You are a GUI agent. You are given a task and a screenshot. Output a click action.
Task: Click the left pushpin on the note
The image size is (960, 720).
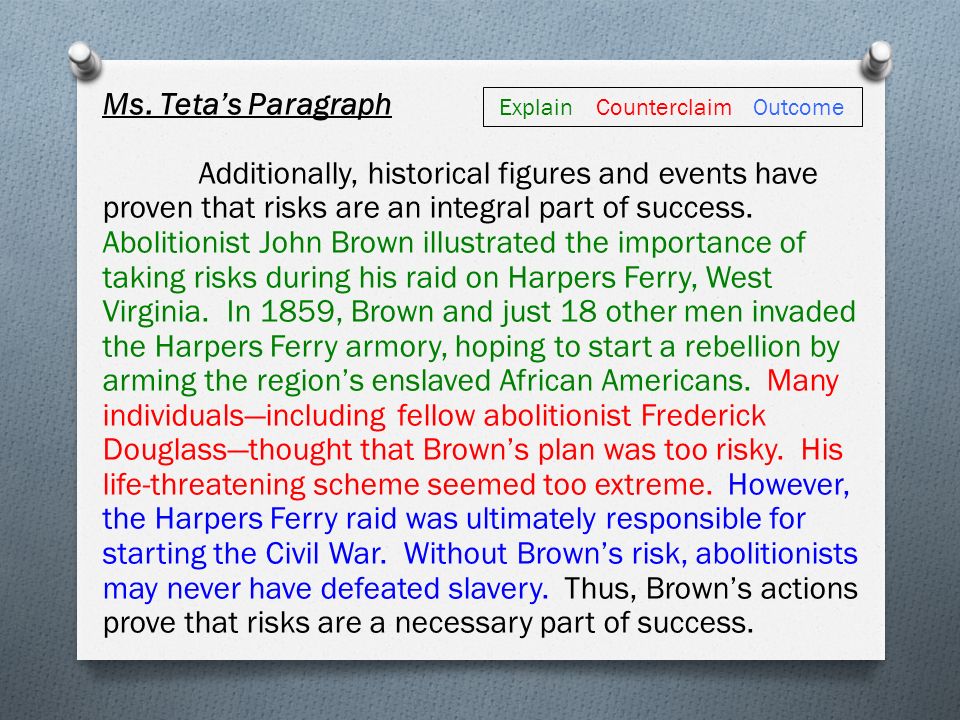pos(84,61)
